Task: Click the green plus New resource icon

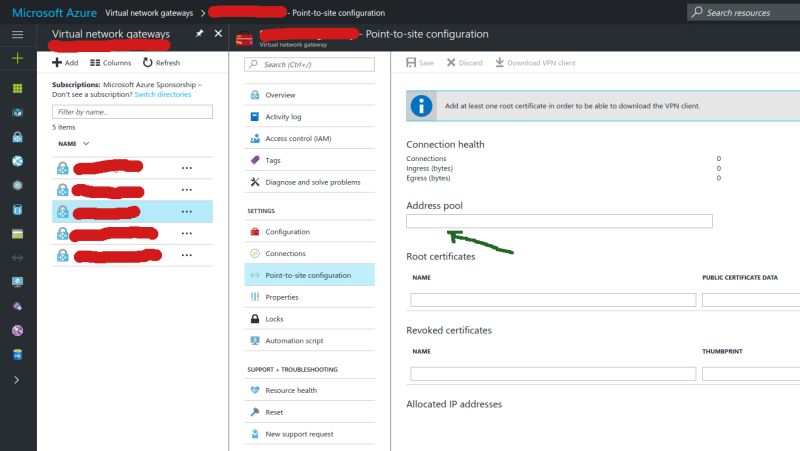Action: [x=17, y=58]
